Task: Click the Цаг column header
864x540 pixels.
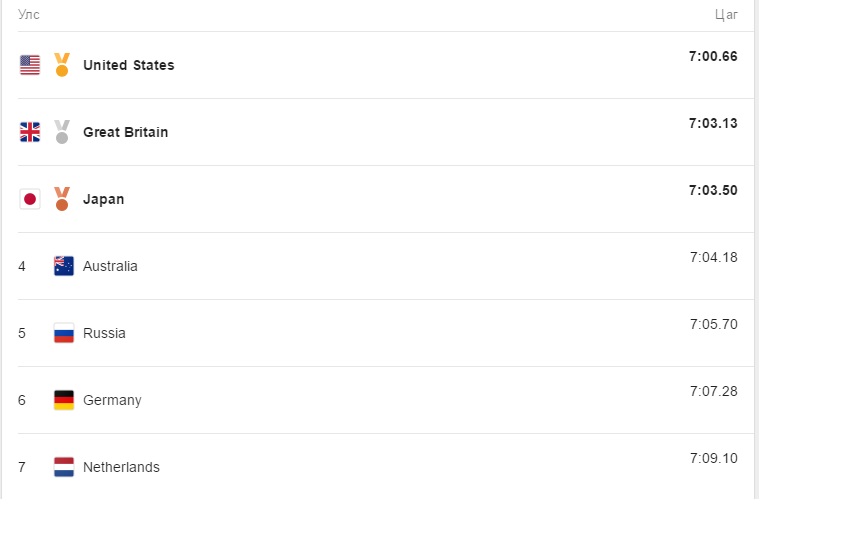Action: click(726, 15)
